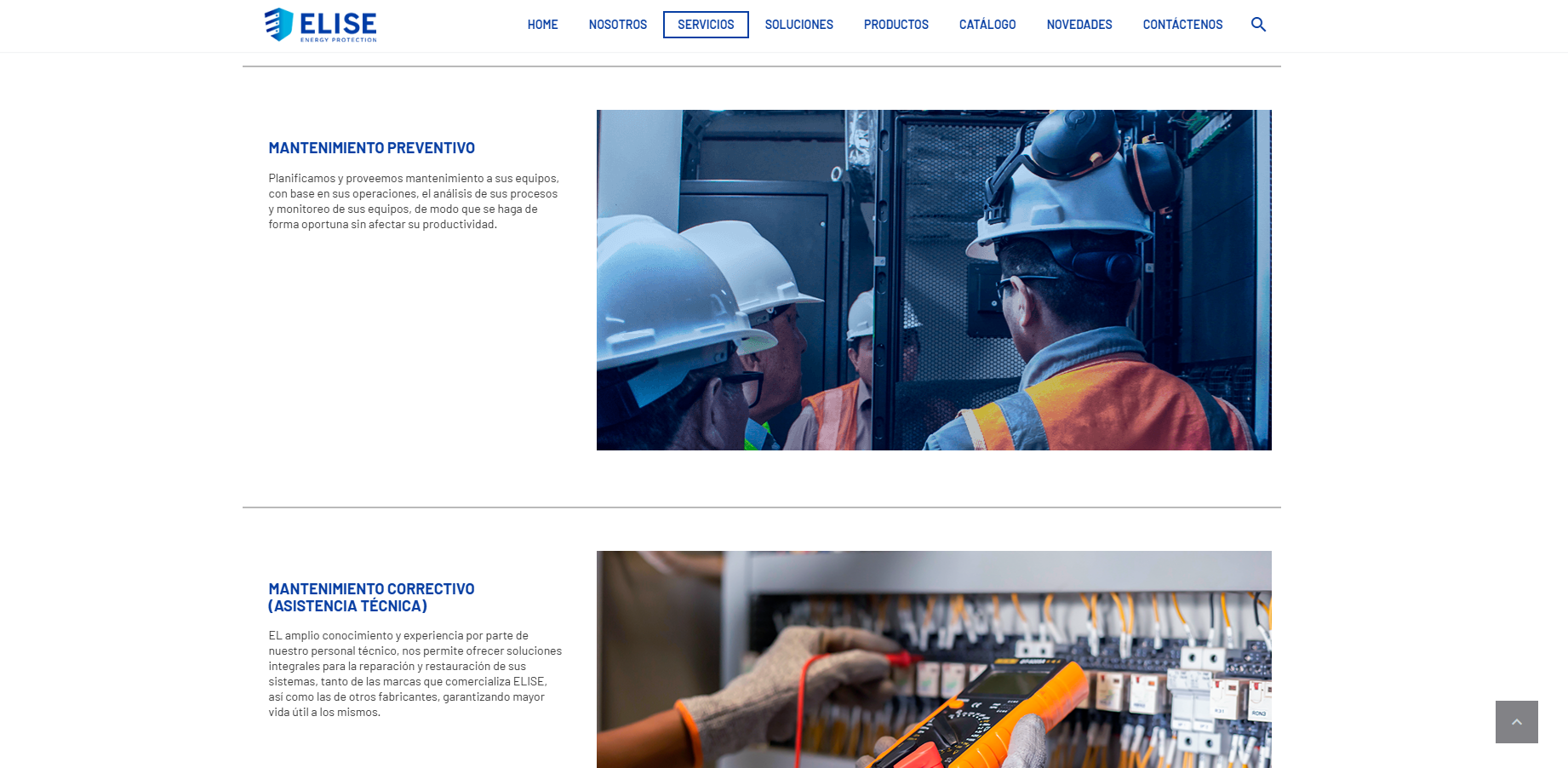The image size is (1568, 768).
Task: Select the SERVICIOS menu item
Action: tap(706, 25)
